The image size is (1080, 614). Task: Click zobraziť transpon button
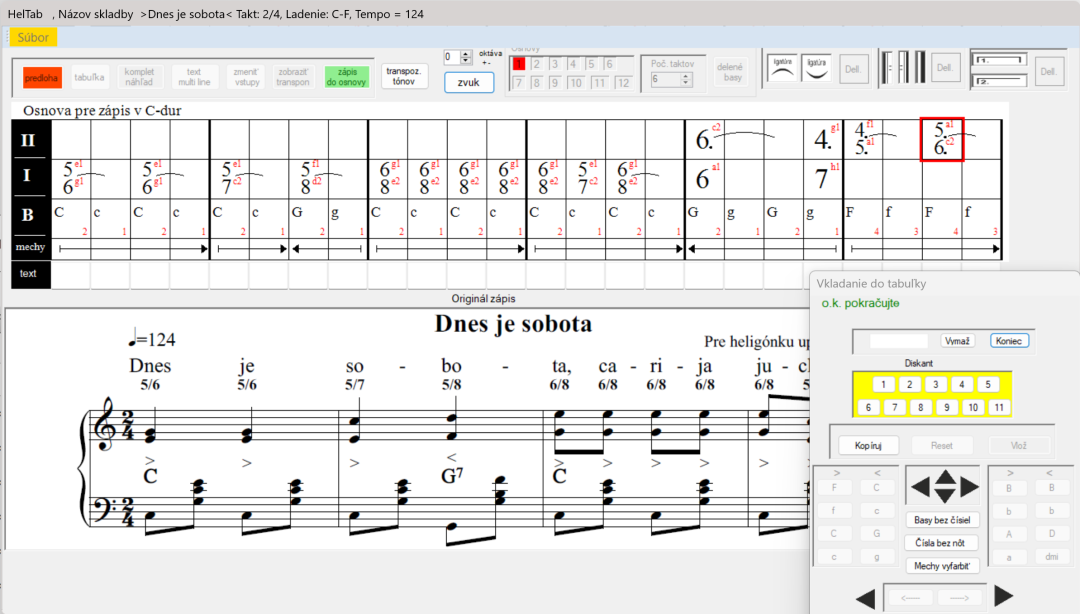tap(293, 76)
